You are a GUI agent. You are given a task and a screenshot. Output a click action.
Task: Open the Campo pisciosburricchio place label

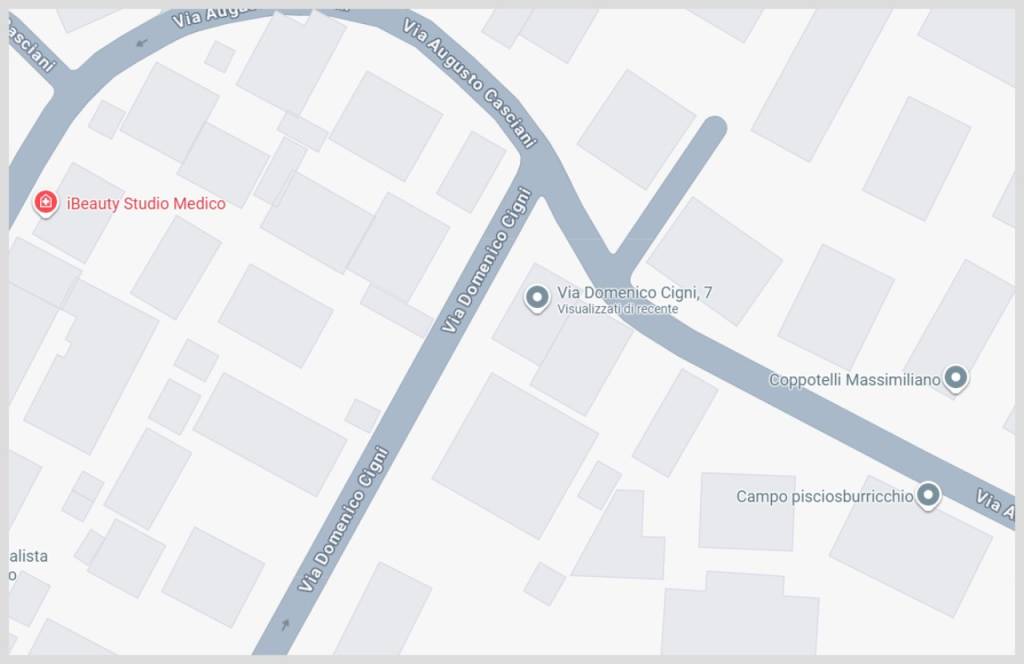pyautogui.click(x=825, y=497)
